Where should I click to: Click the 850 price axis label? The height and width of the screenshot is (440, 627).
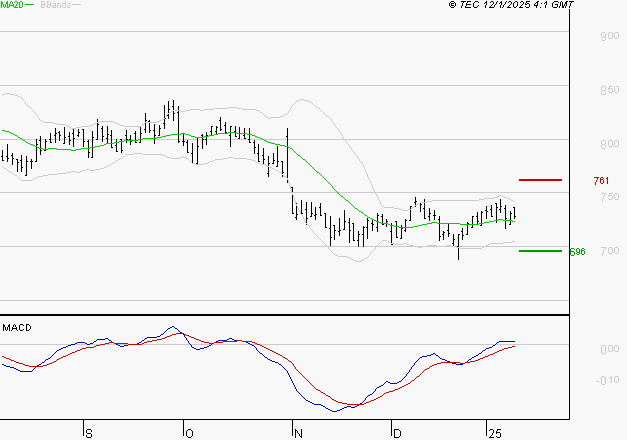pos(610,90)
